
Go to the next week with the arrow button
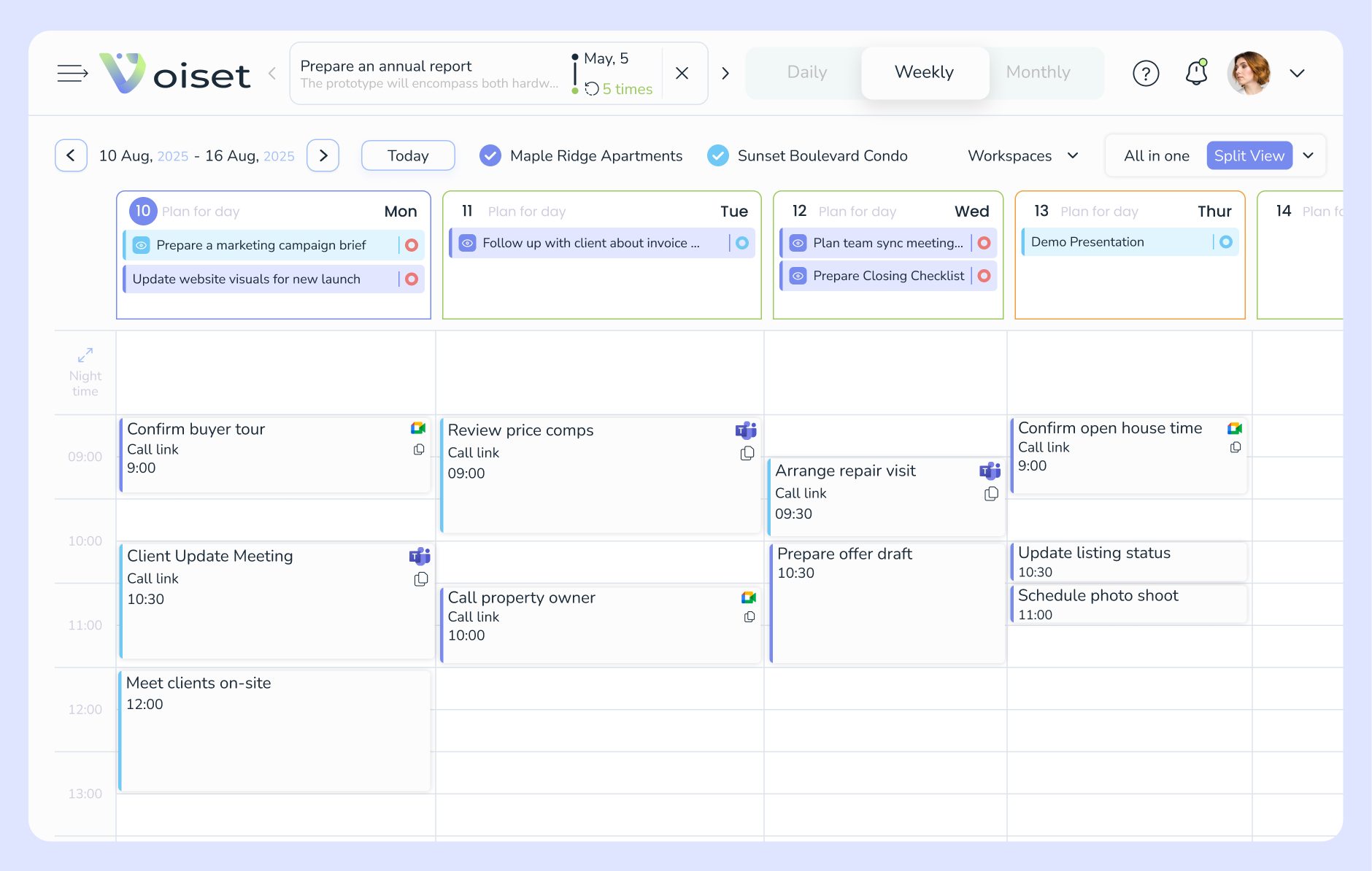pyautogui.click(x=323, y=155)
